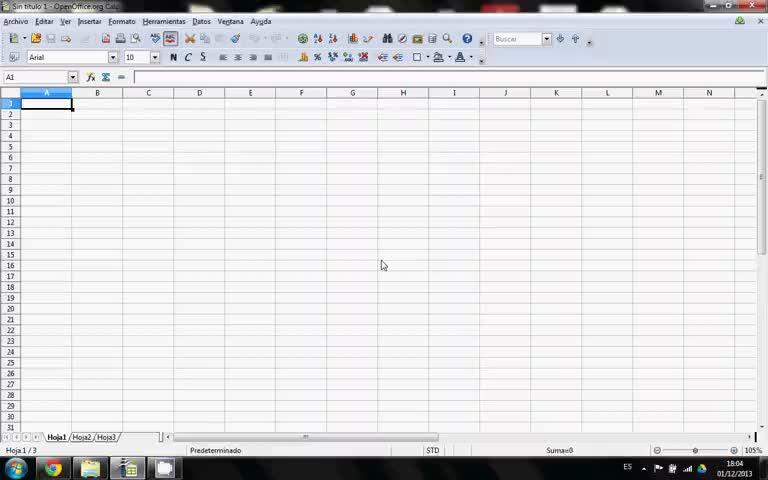Click the STD selection mode indicator
Viewport: 768px width, 480px height.
(432, 450)
